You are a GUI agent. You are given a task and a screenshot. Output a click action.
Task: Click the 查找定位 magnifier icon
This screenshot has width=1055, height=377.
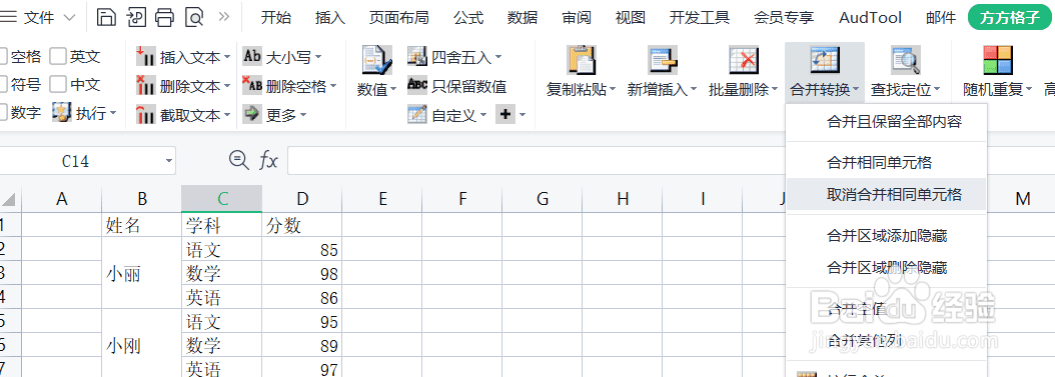pos(906,60)
